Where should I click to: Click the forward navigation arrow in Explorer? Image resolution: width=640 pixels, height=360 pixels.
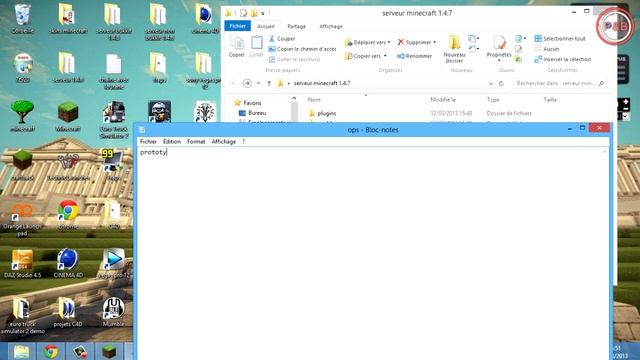(247, 83)
